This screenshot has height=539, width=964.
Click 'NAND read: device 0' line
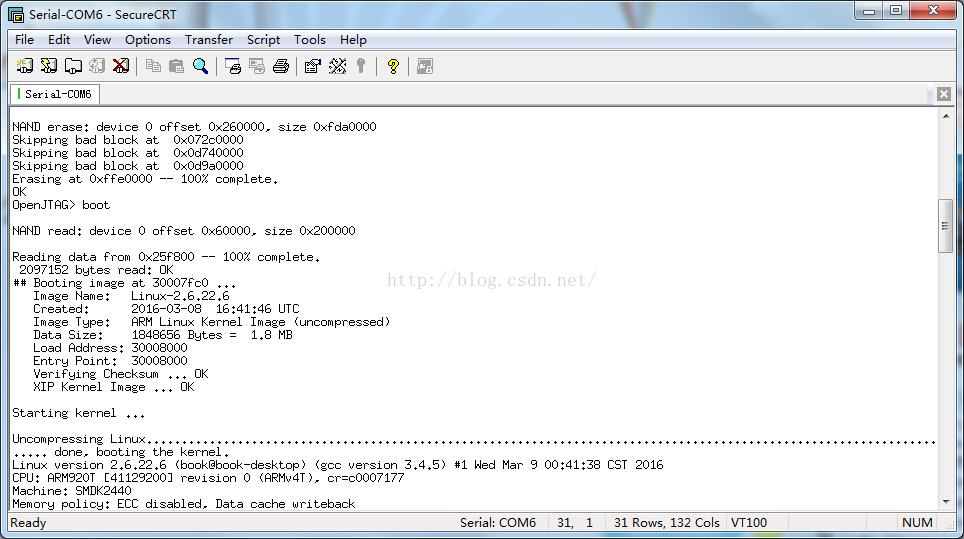[184, 231]
